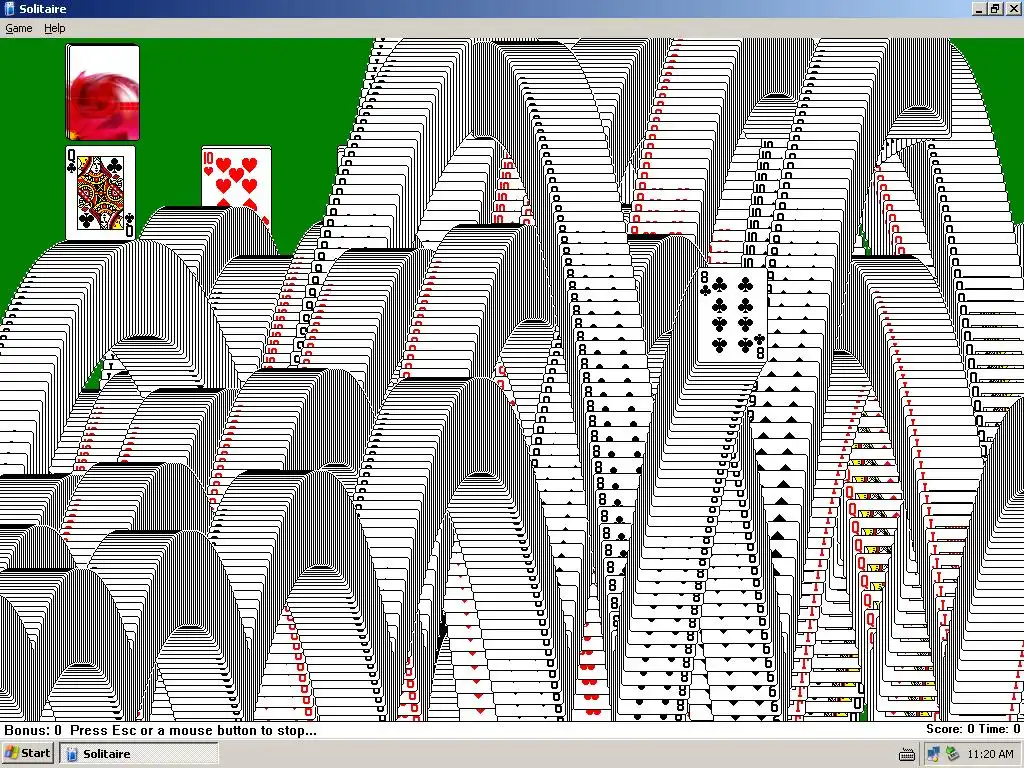Click the 'Bonus: 0' status text
Viewport: 1024px width, 768px height.
pos(33,730)
